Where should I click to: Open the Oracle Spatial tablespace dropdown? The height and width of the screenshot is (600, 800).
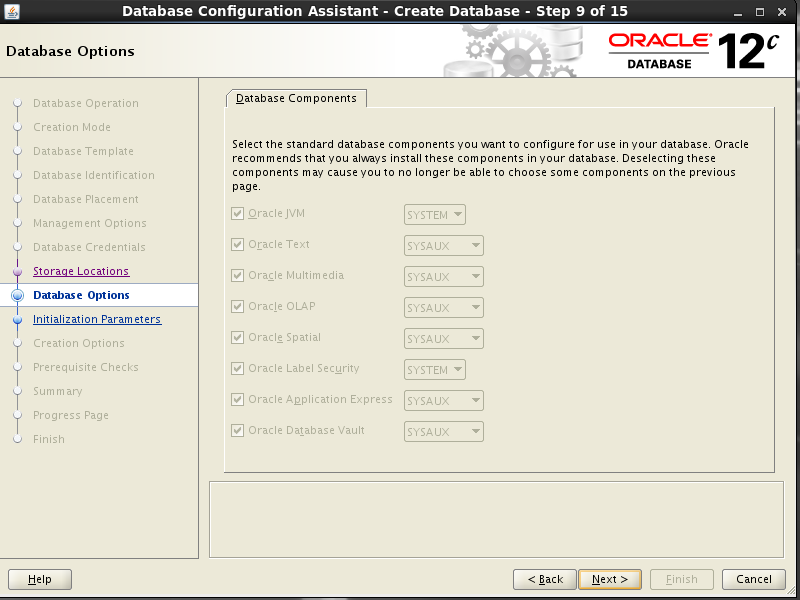tap(443, 339)
